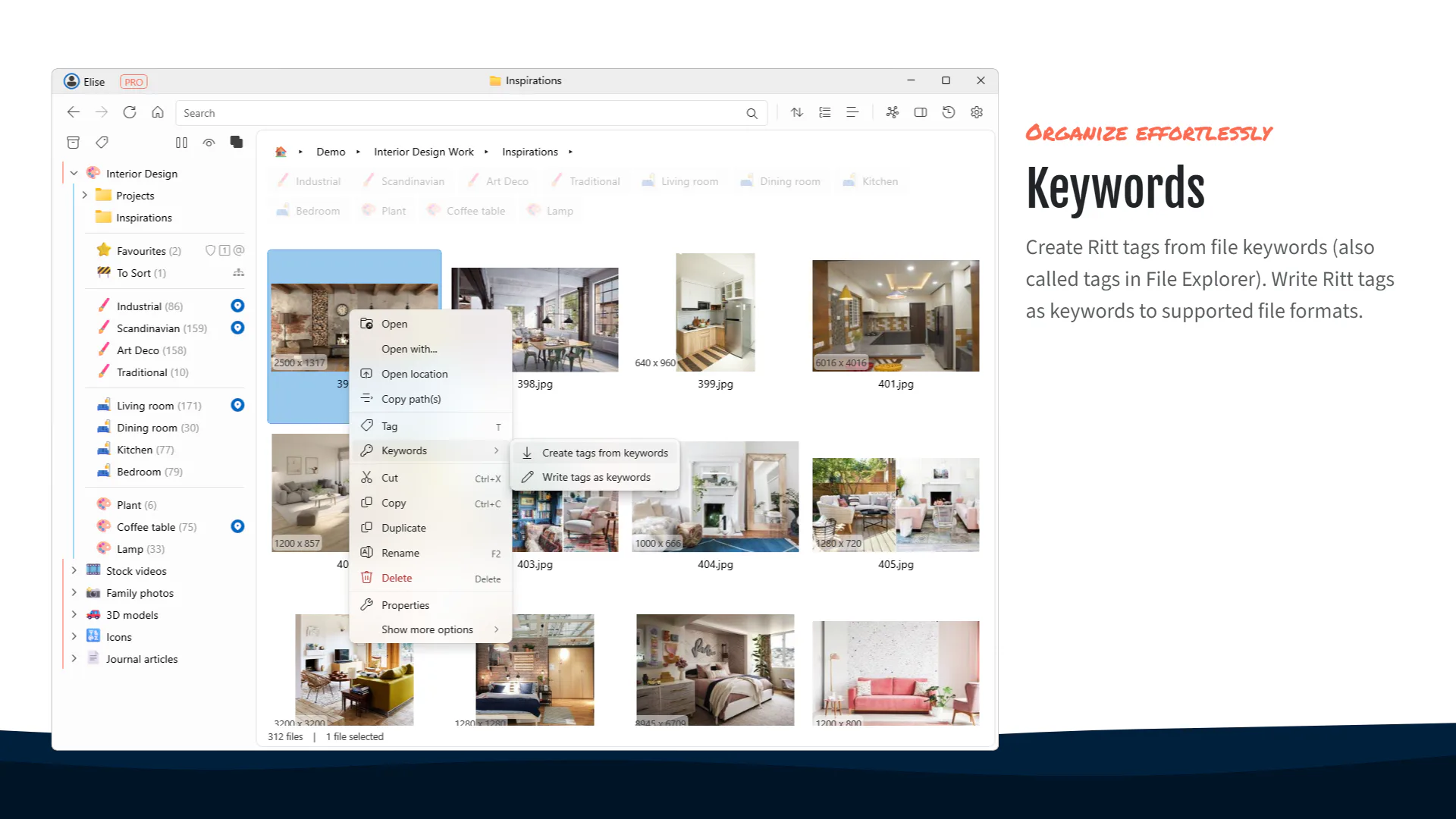Expand the Projects folder
This screenshot has width=1456, height=819.
point(85,195)
